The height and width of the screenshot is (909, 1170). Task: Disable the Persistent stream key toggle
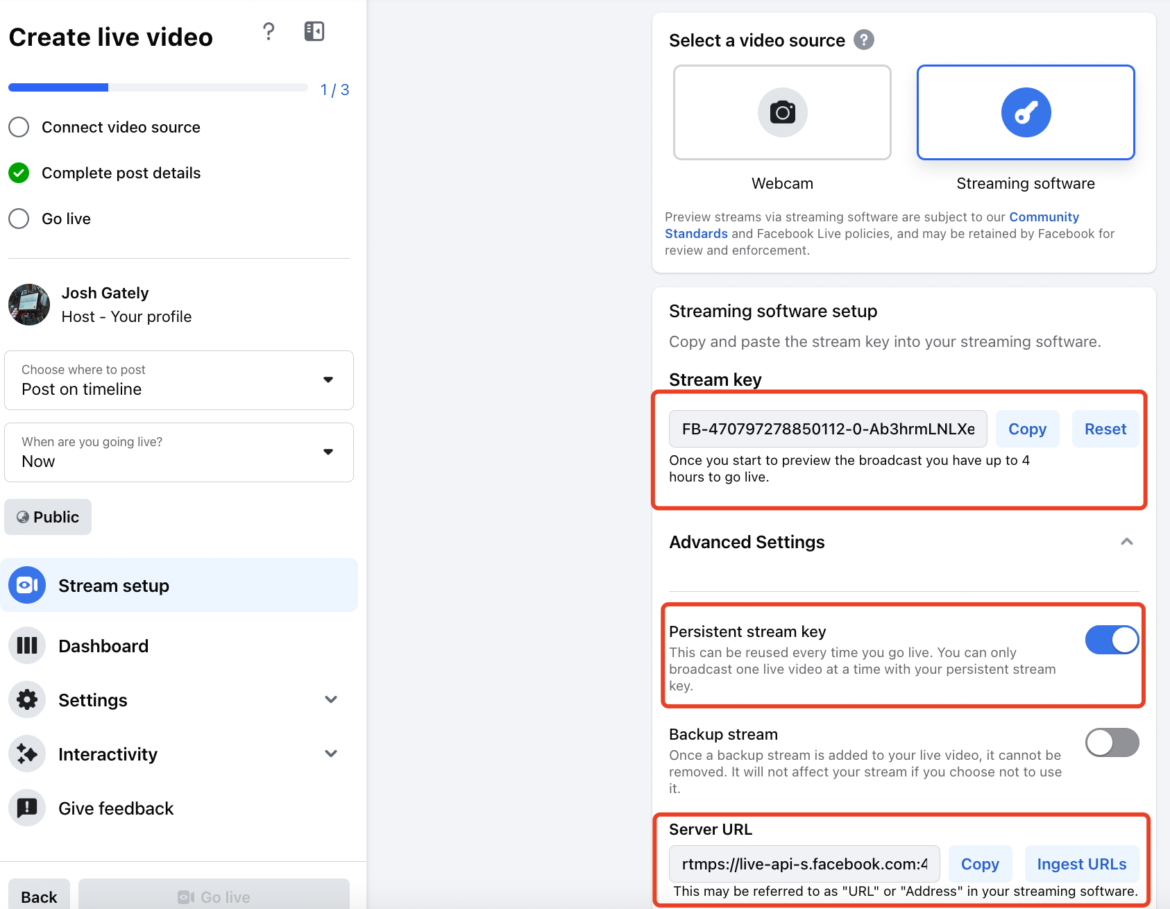tap(1112, 639)
